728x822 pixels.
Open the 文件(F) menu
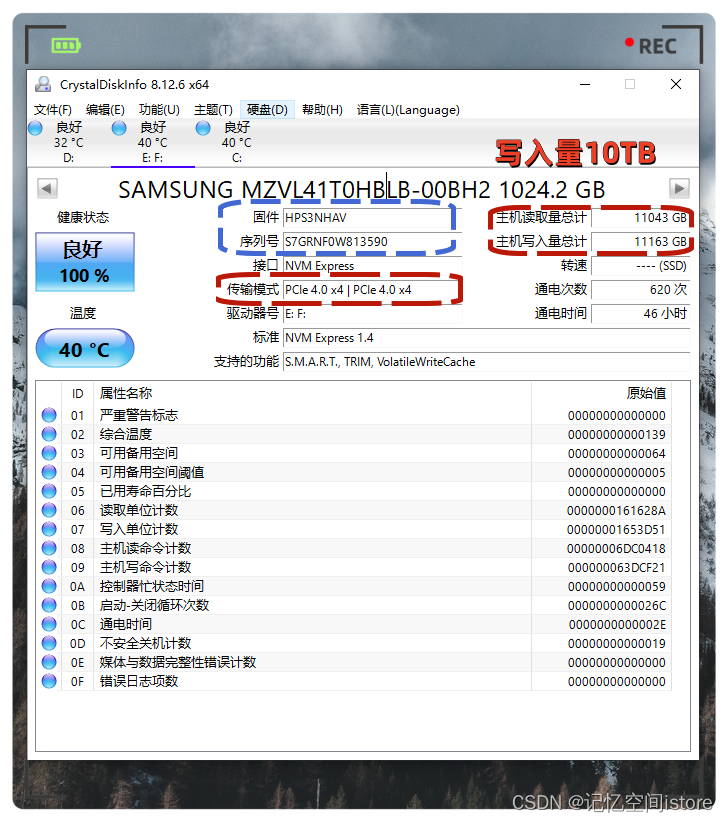52,110
